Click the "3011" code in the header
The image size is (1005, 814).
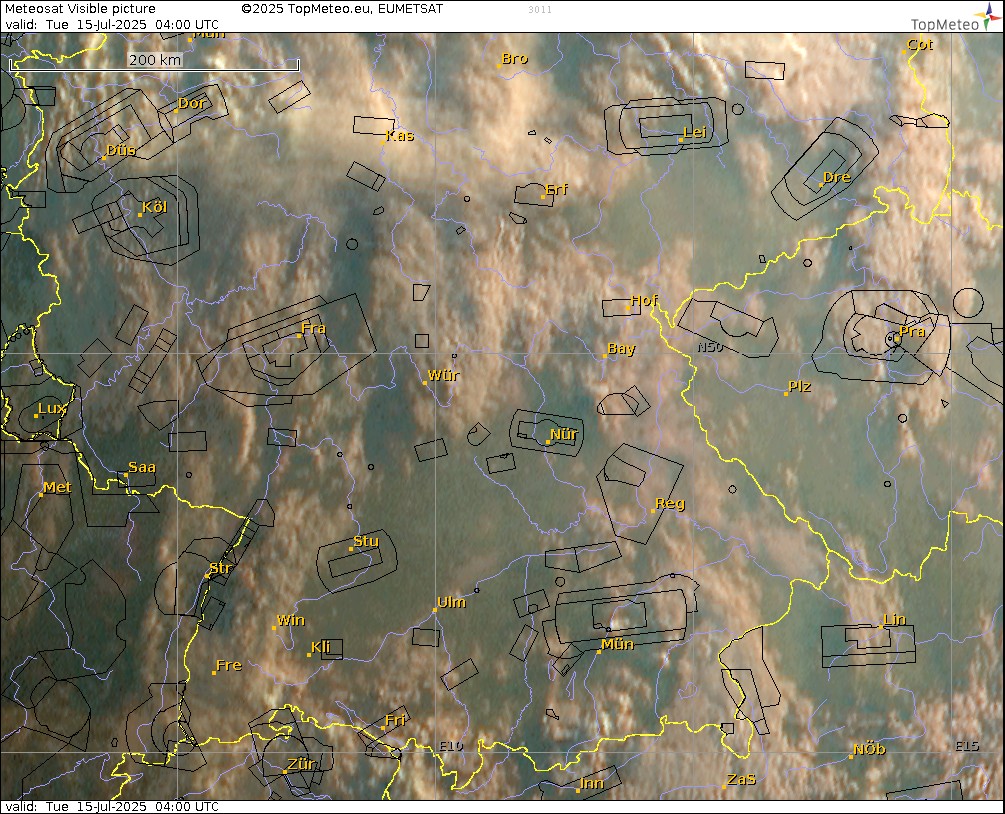coord(540,10)
